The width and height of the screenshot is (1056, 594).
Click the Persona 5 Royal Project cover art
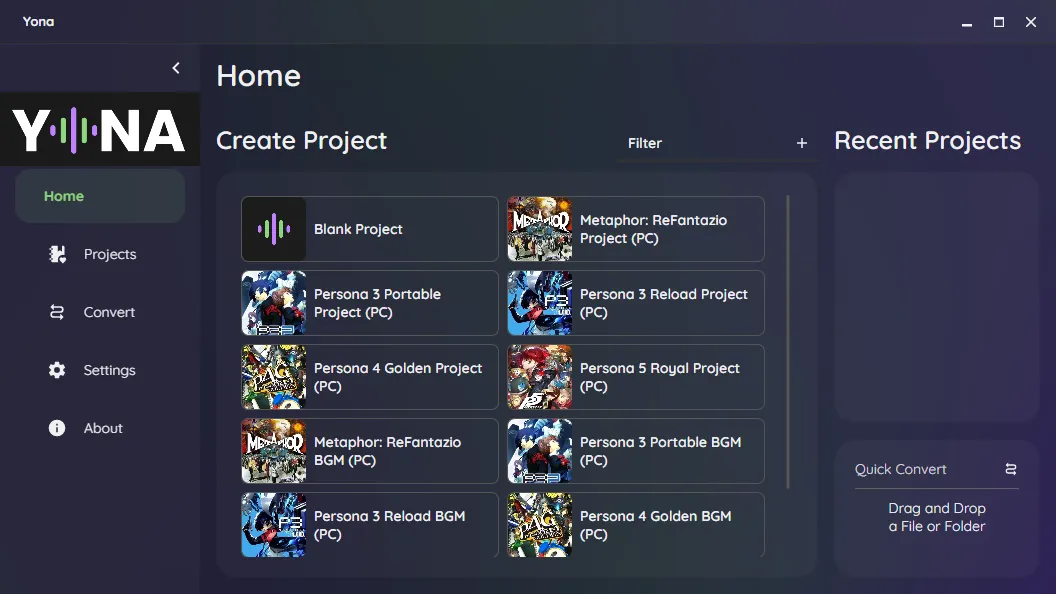(539, 377)
